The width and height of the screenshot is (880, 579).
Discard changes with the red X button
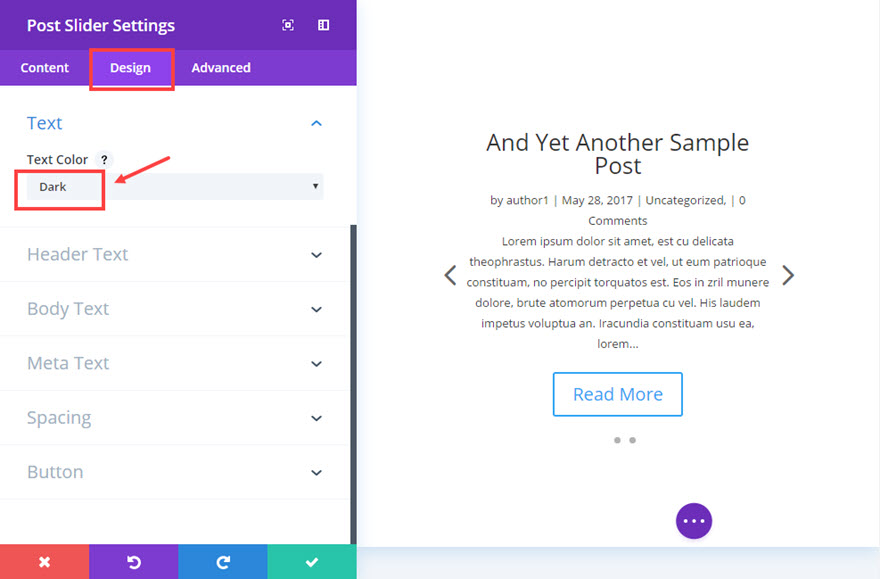pyautogui.click(x=44, y=562)
